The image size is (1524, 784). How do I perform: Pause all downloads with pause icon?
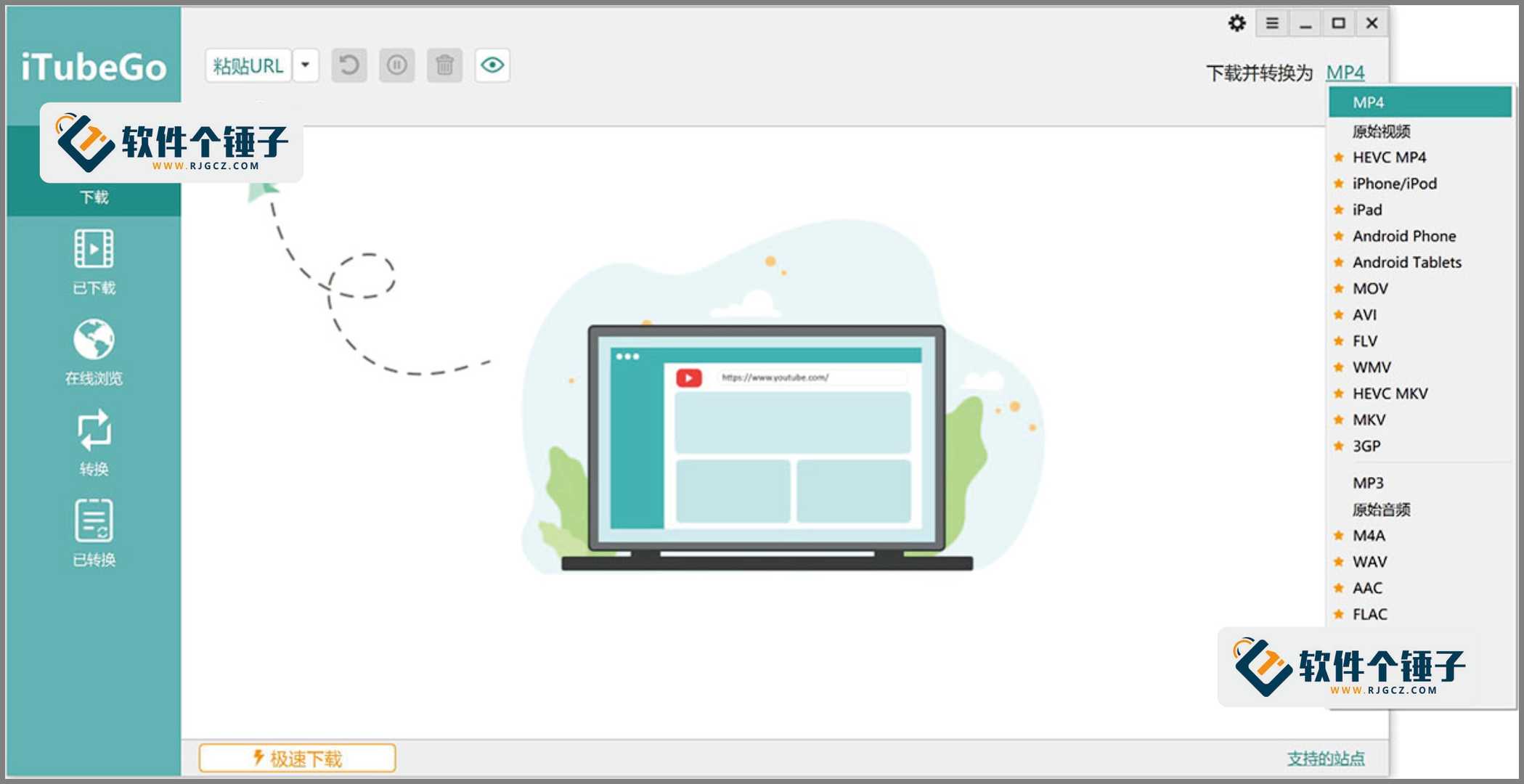click(396, 66)
